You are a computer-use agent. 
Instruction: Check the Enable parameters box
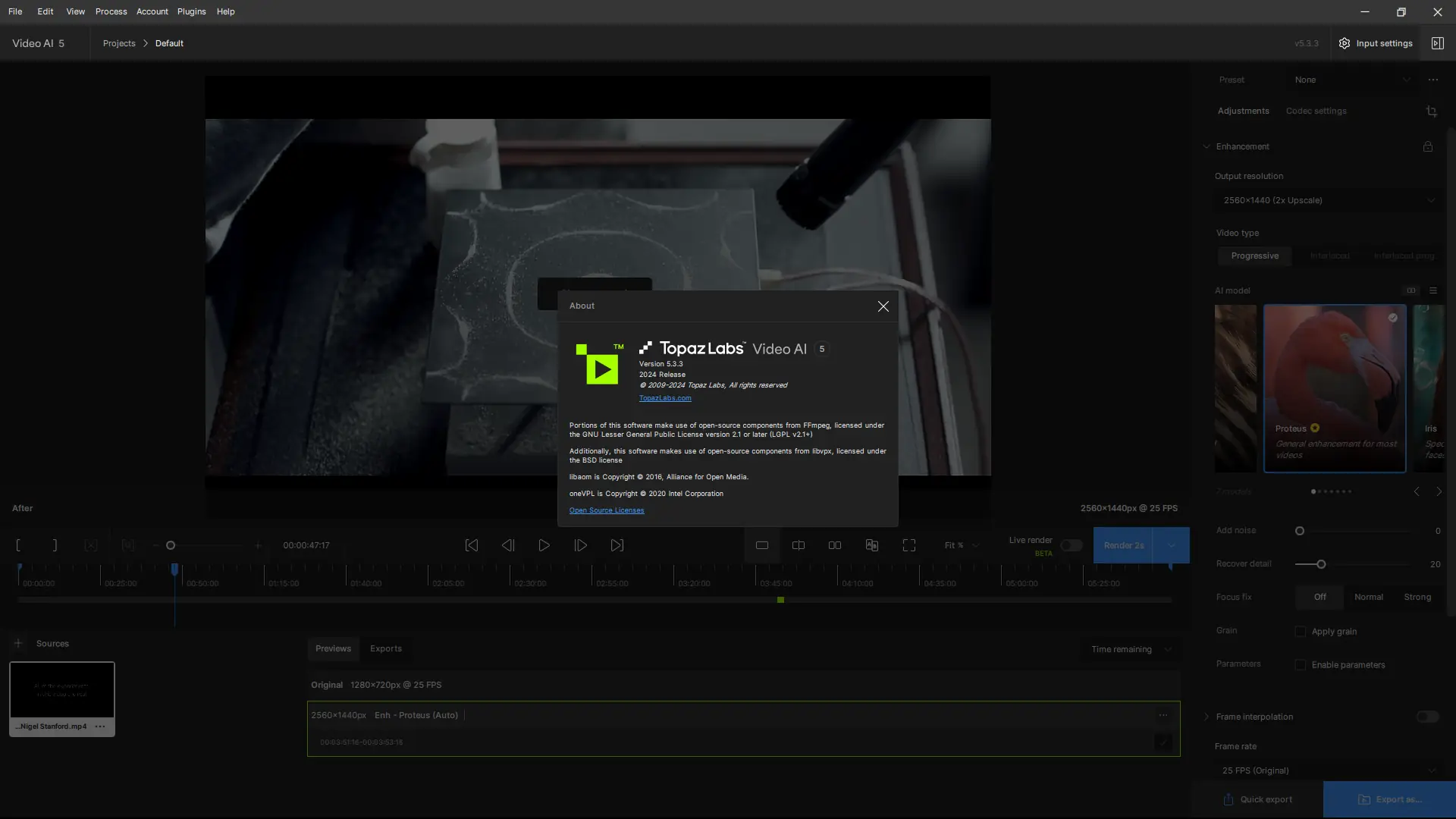[x=1301, y=665]
